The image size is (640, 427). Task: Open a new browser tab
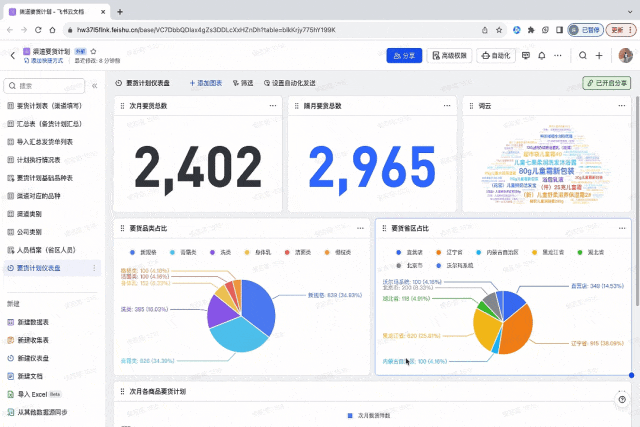point(120,12)
